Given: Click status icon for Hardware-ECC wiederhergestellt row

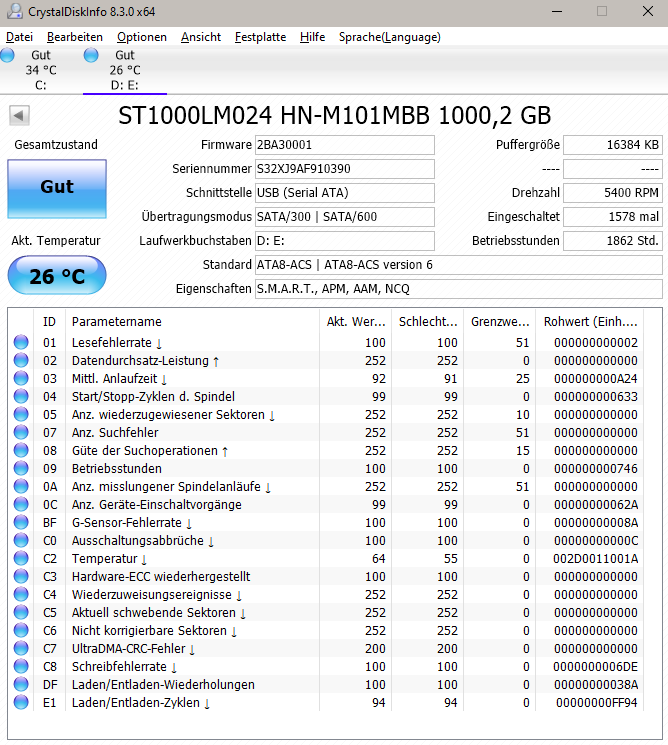Looking at the screenshot, I should click(x=21, y=576).
